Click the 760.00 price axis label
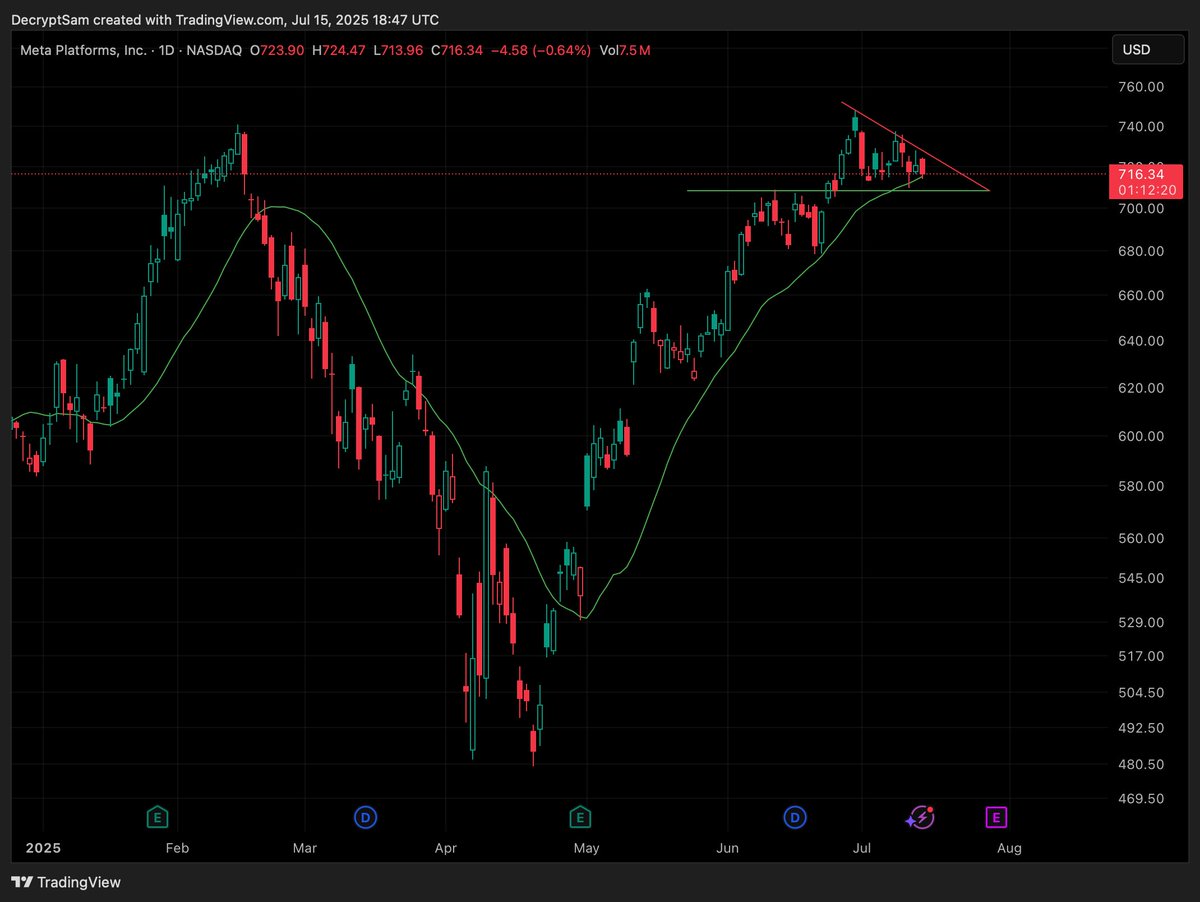1200x902 pixels. click(1141, 87)
